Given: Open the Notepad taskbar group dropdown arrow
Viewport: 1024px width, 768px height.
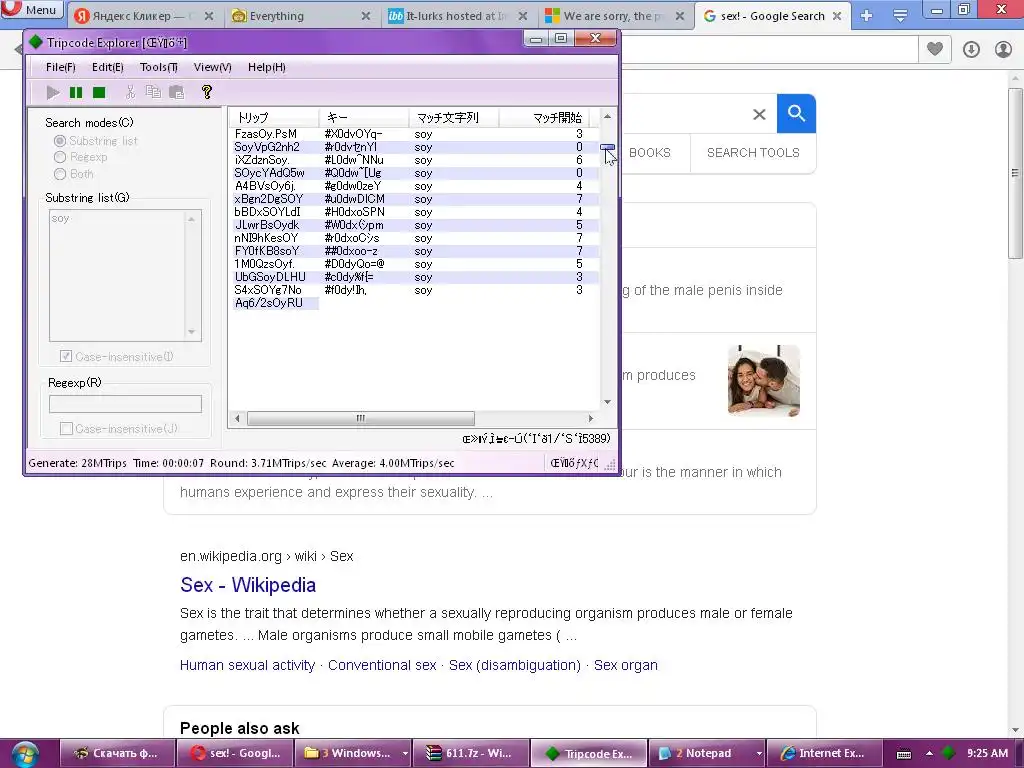Looking at the screenshot, I should tap(758, 754).
